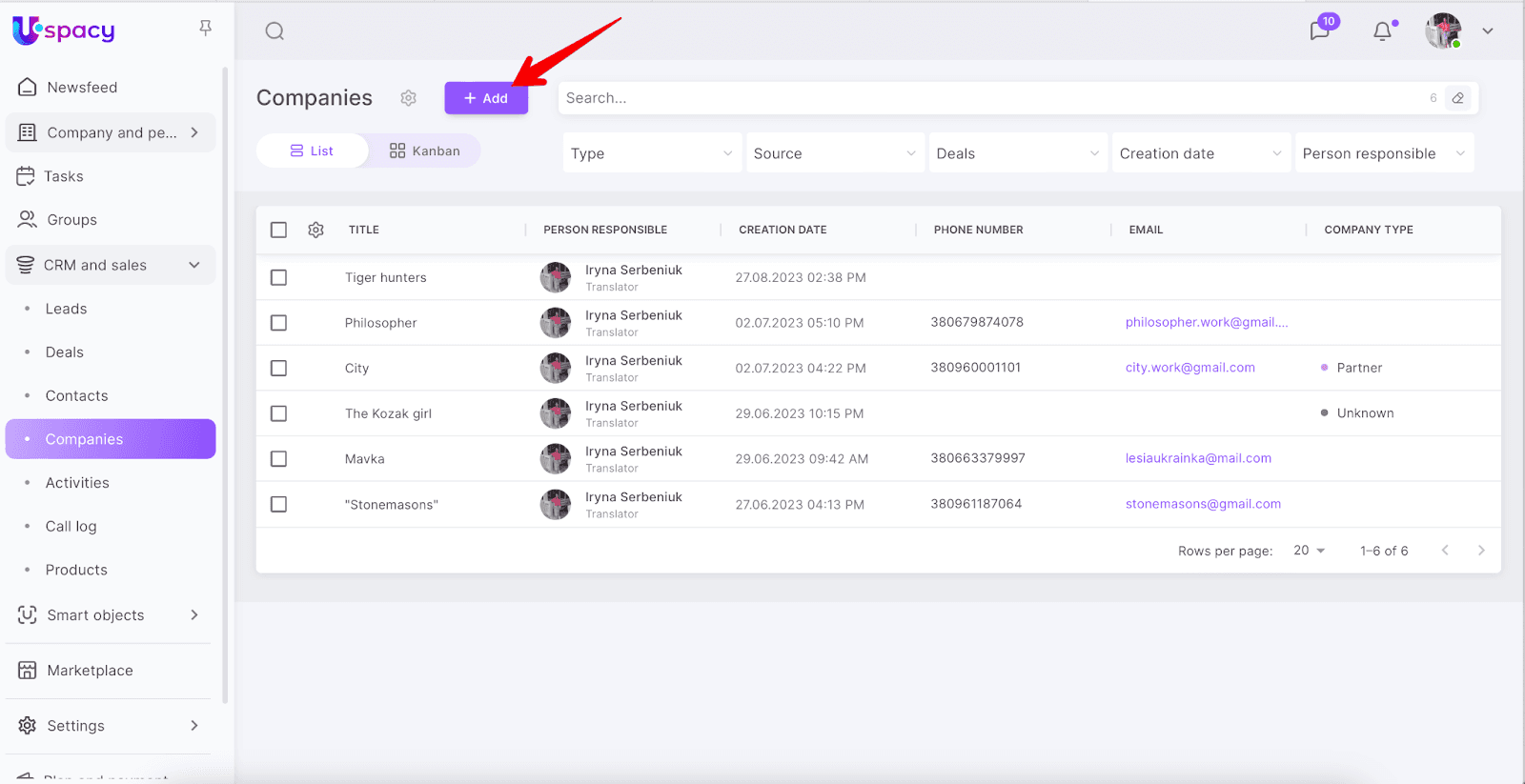Change rows per page dropdown
The height and width of the screenshot is (784, 1525).
pos(1309,551)
